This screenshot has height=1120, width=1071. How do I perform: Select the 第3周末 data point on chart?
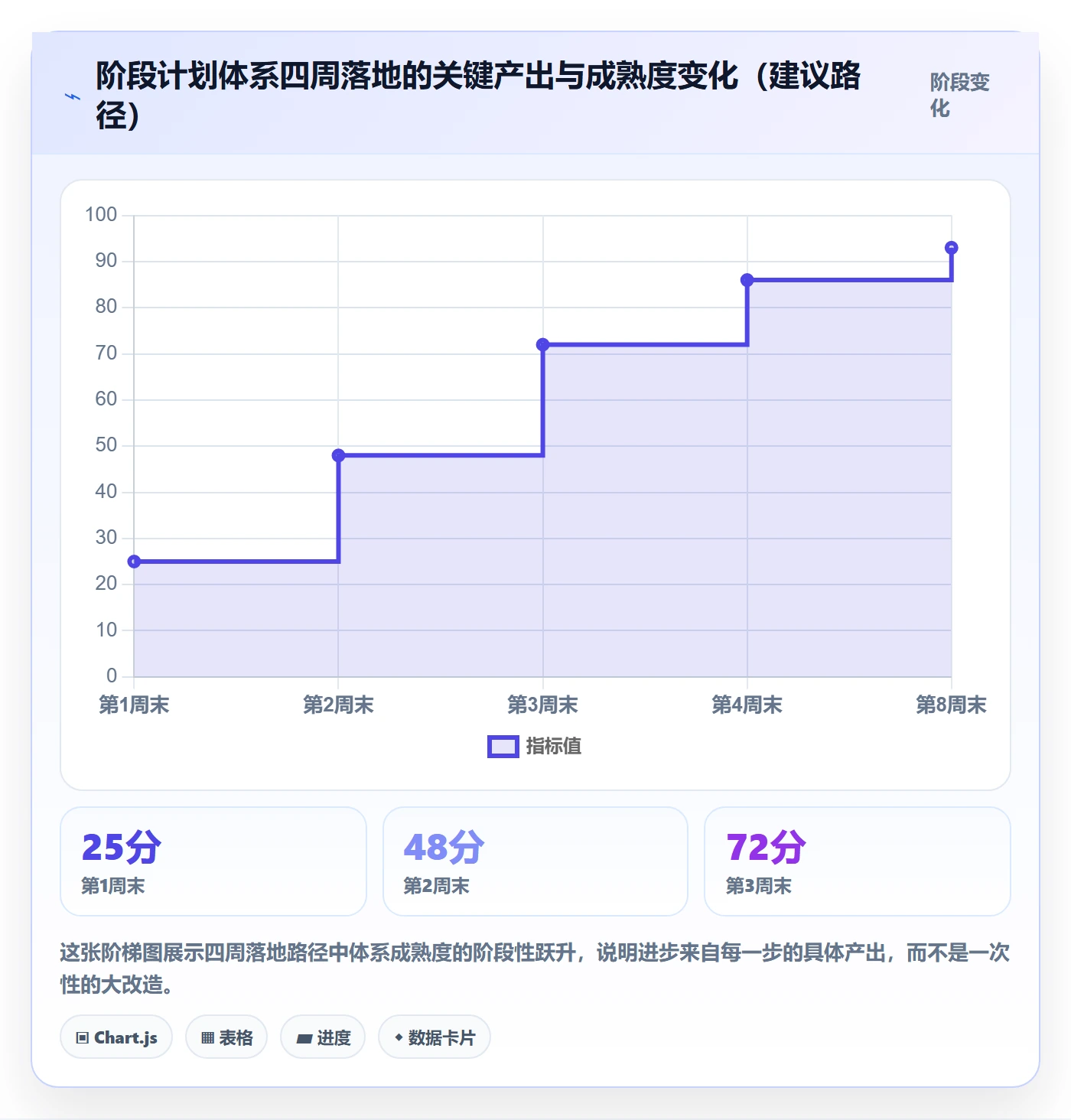543,344
